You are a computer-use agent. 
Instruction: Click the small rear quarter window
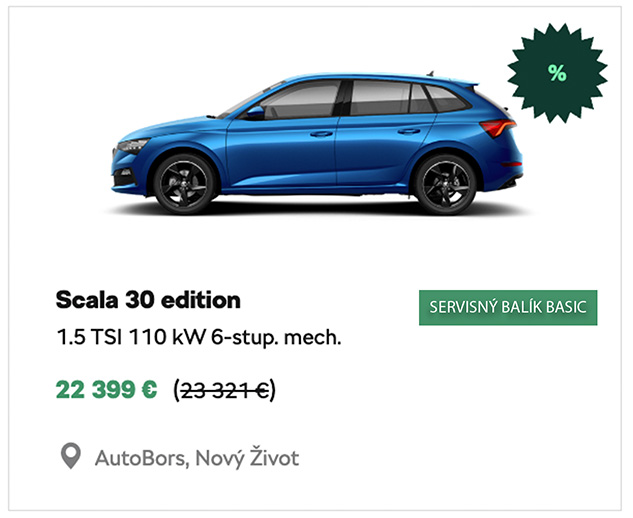(x=420, y=99)
